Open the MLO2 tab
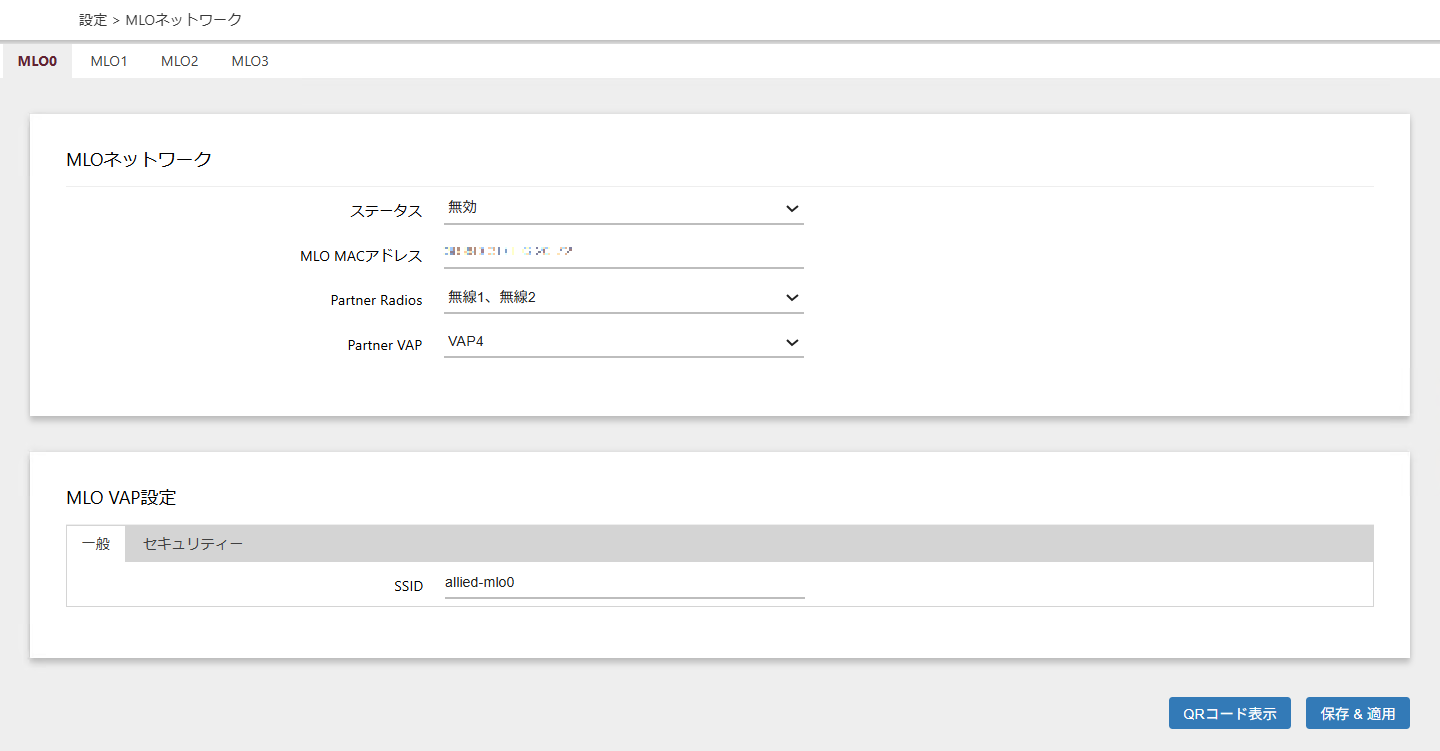 179,61
